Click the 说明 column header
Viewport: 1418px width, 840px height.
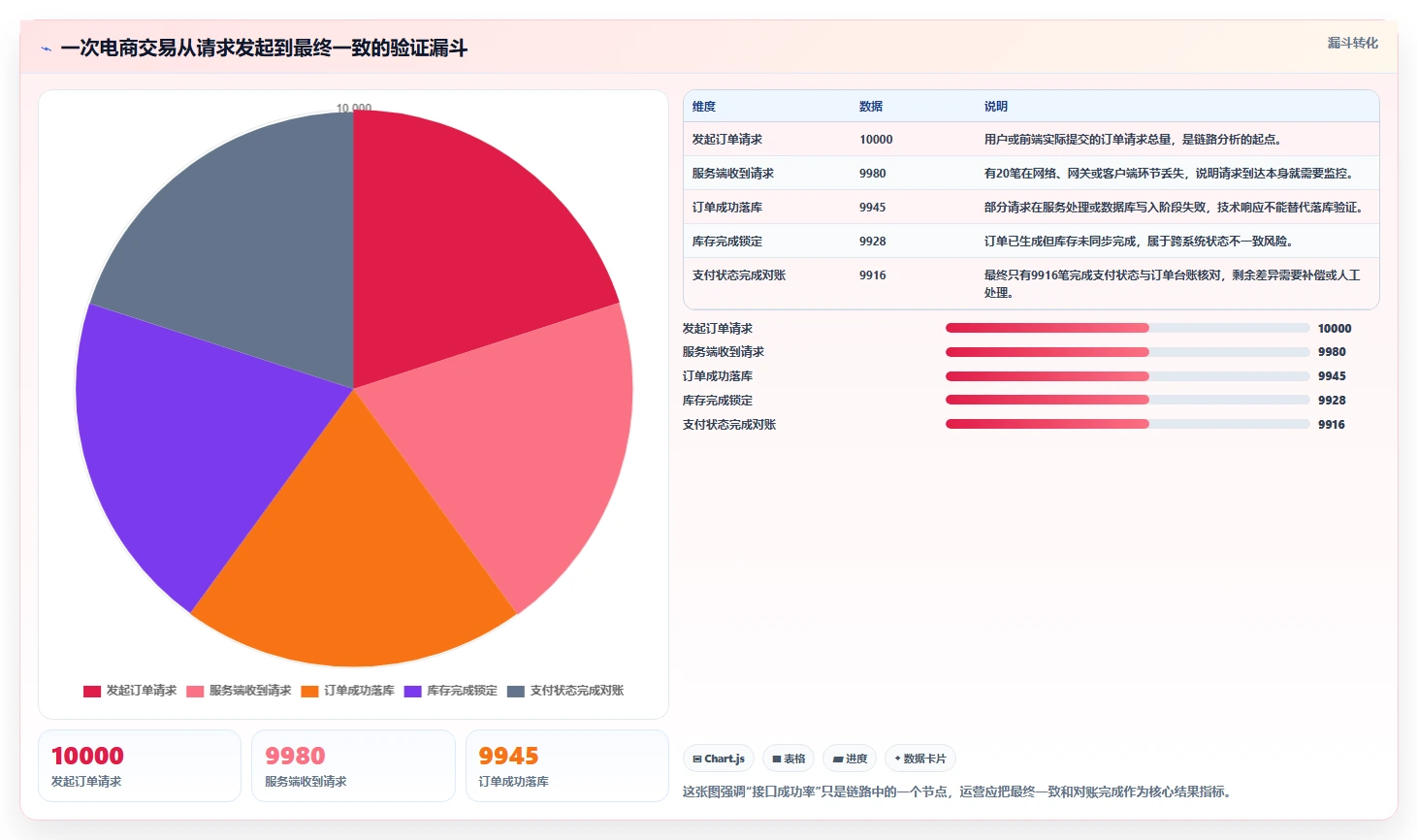pos(996,107)
